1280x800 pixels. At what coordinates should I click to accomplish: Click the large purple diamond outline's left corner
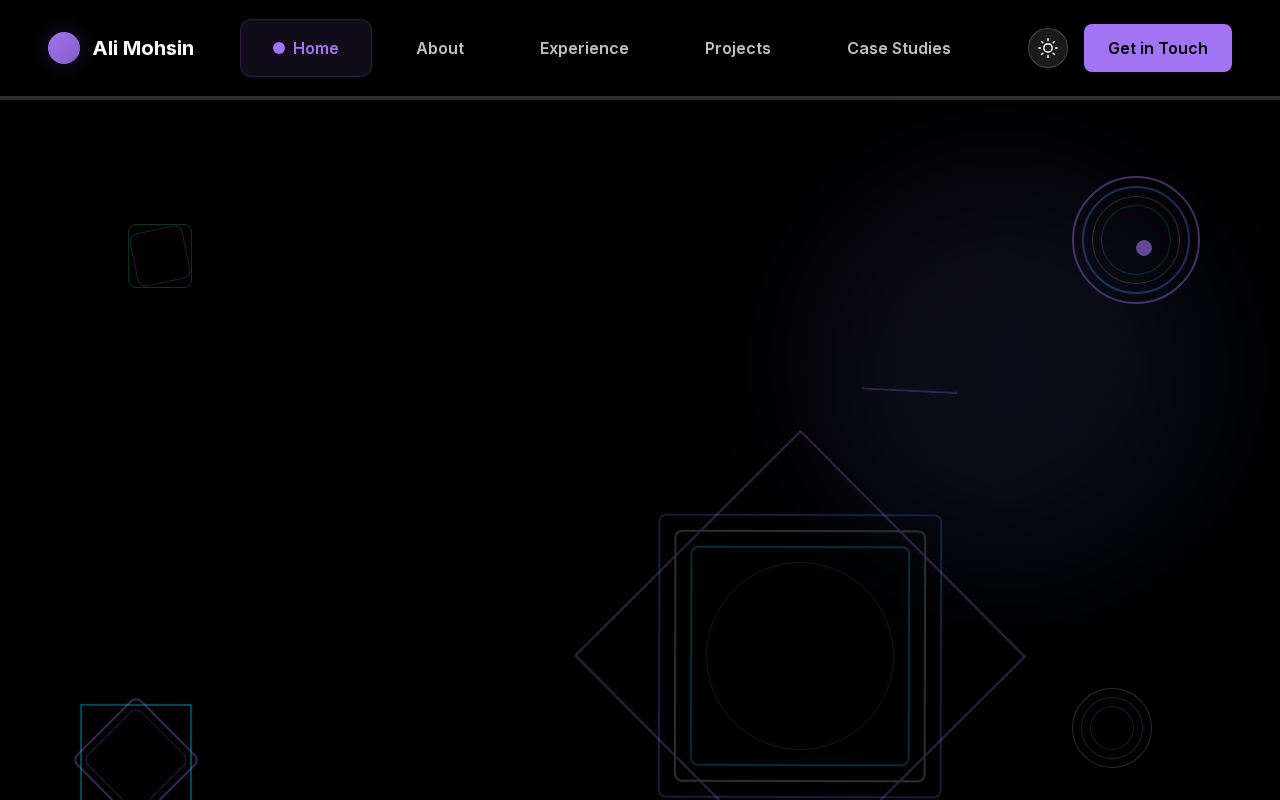(577, 656)
